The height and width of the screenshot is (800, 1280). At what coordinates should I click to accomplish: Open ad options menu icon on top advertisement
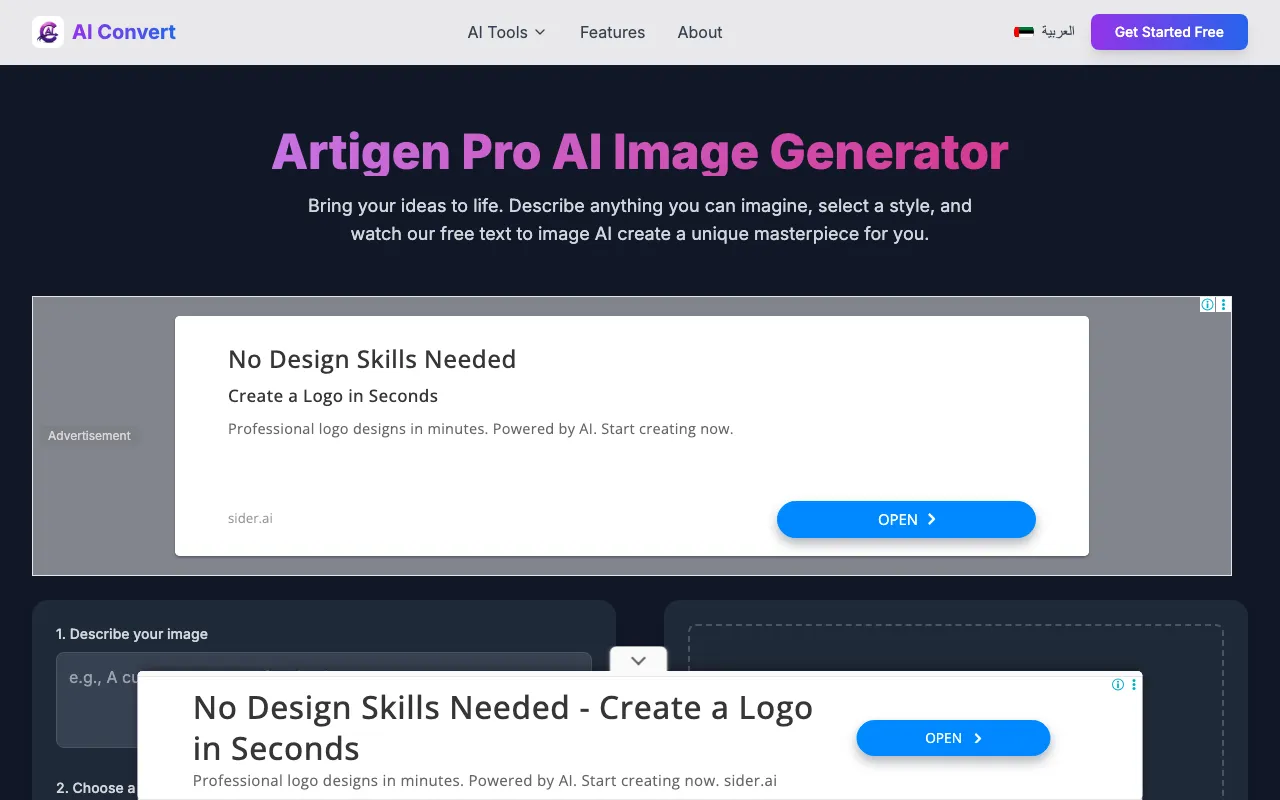(1224, 305)
